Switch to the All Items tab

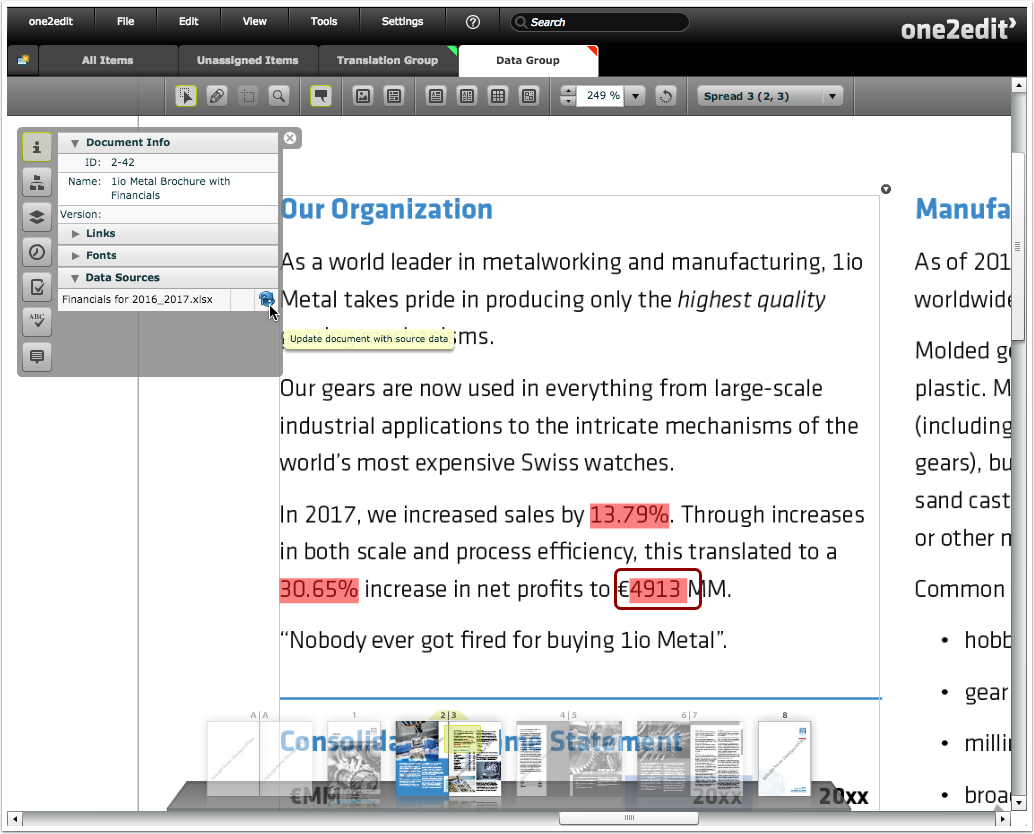(107, 60)
